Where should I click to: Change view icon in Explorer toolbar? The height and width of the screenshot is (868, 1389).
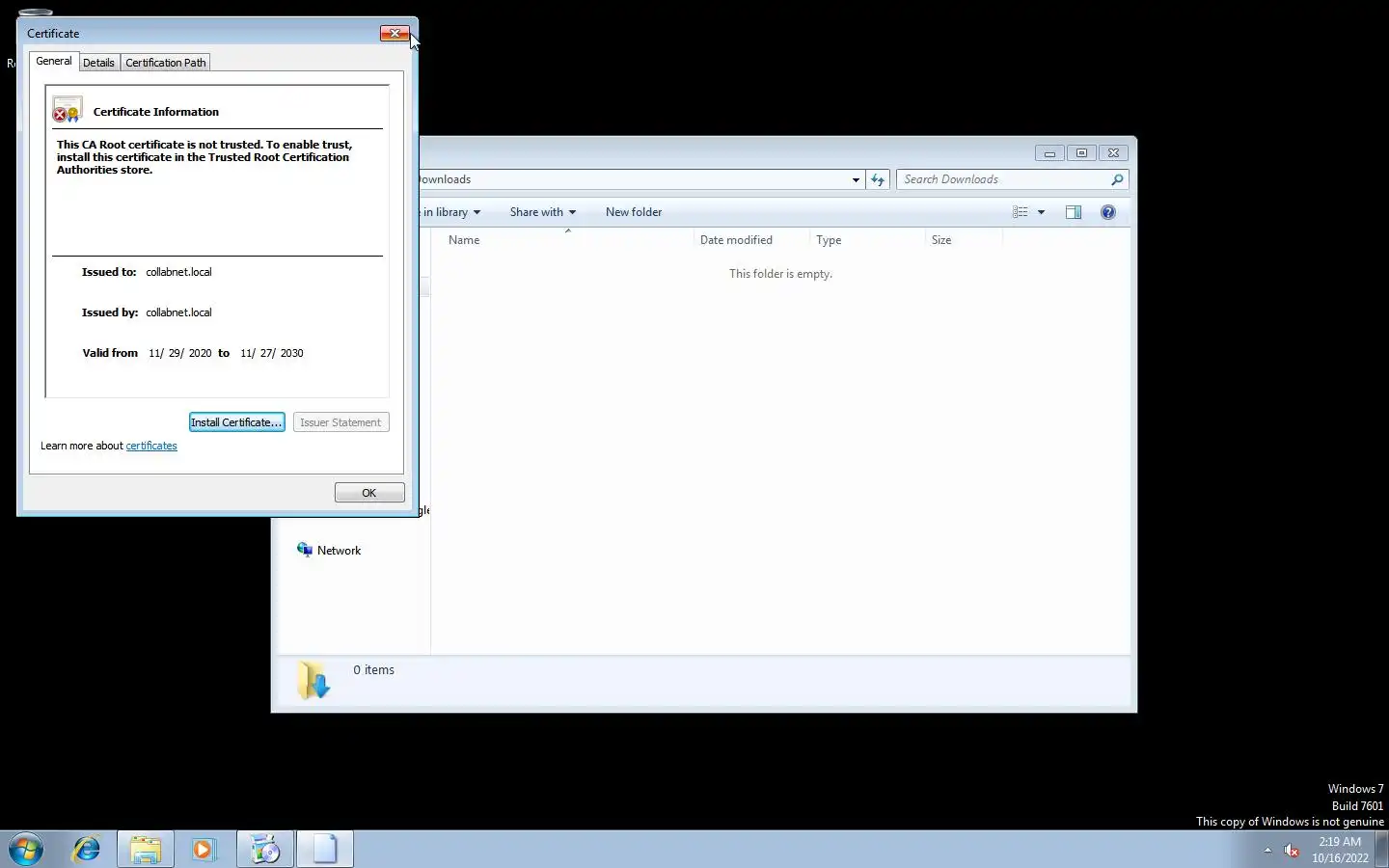tap(1021, 212)
